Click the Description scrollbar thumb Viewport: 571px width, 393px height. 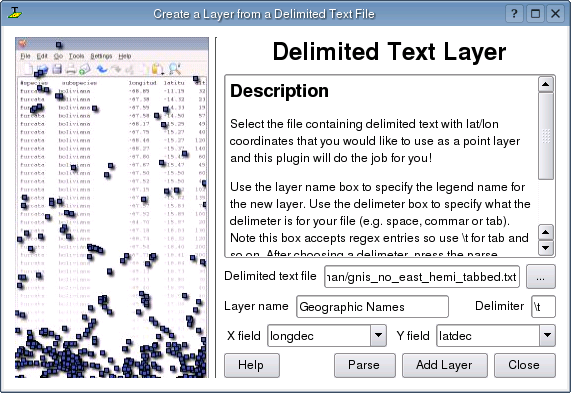point(546,136)
